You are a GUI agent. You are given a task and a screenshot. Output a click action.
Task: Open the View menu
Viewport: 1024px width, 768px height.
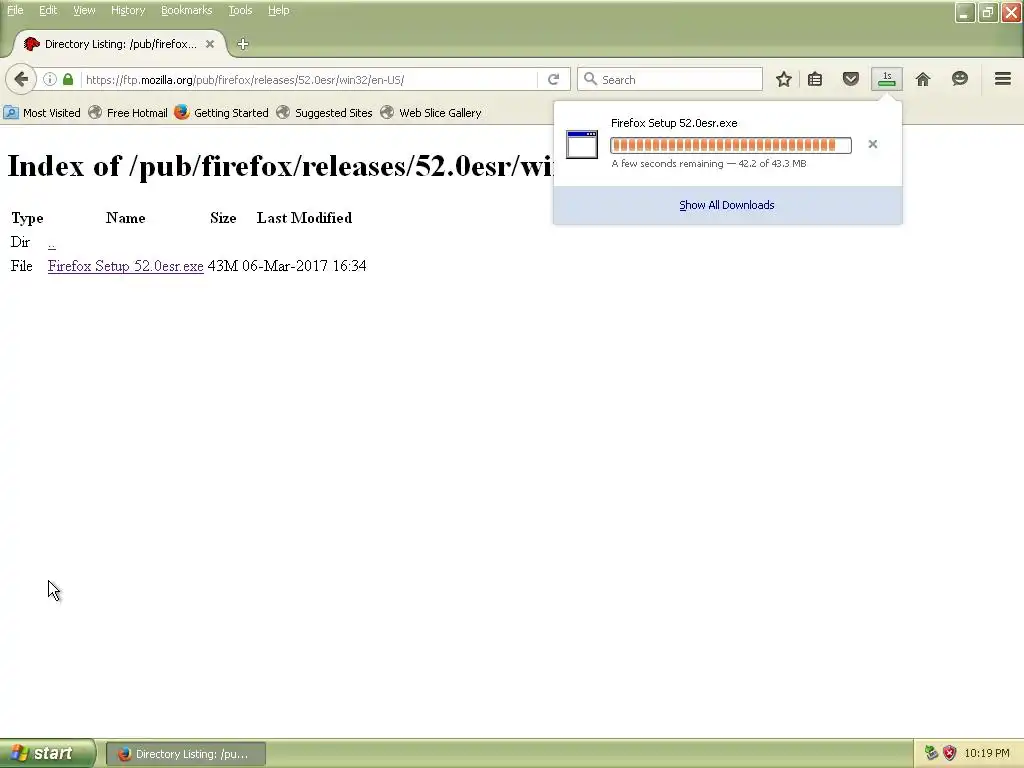[84, 10]
